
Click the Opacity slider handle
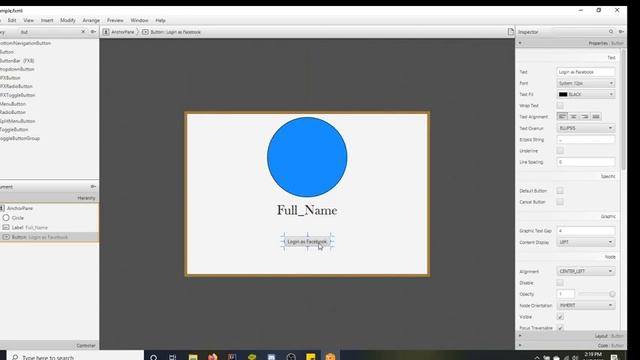tap(612, 294)
